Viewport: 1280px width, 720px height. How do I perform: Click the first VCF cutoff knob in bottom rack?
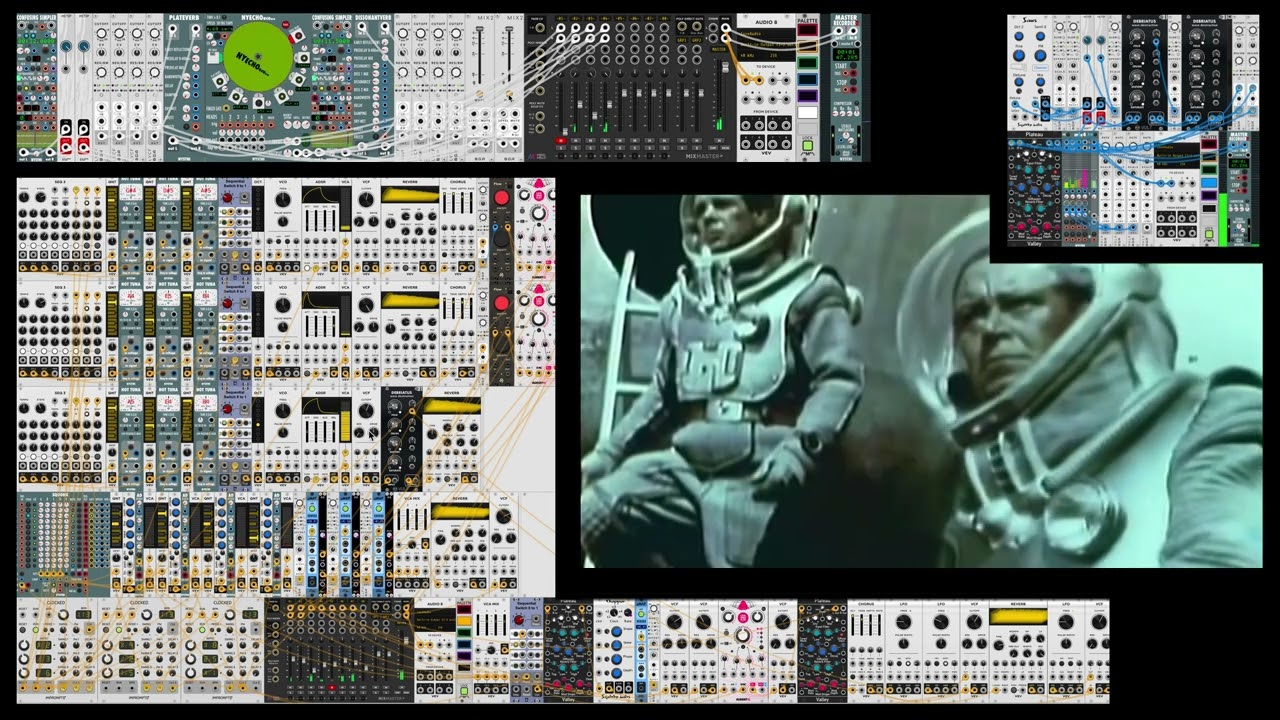pos(674,622)
